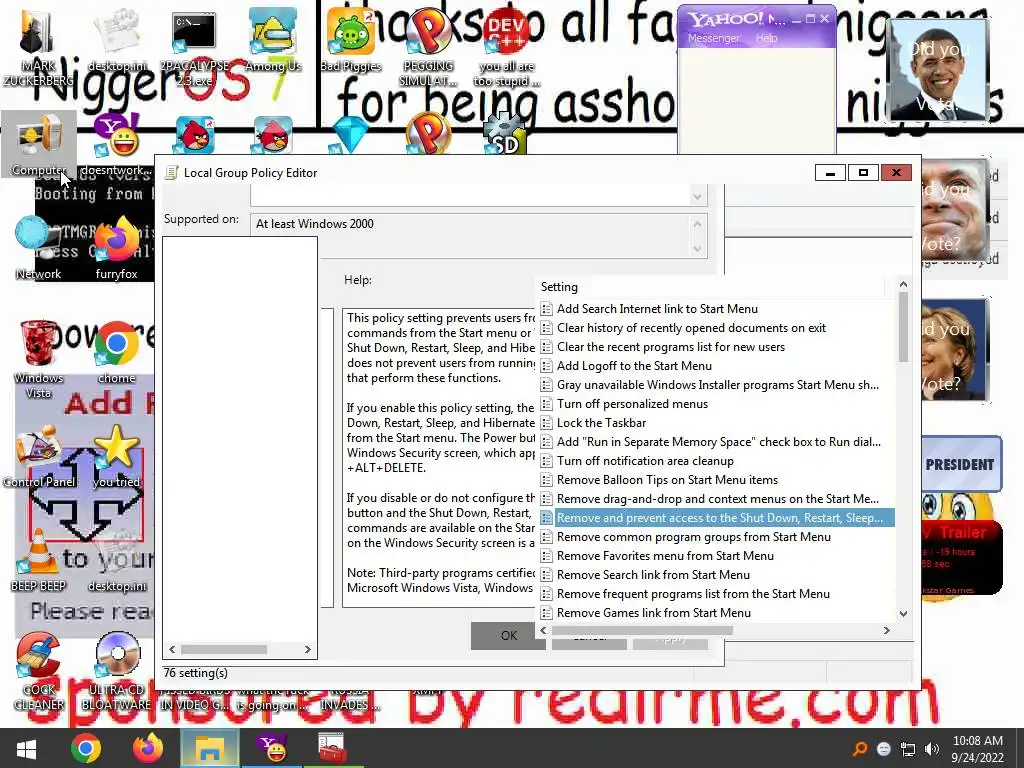Select 'Remove common program groups from Start Menu'

694,537
